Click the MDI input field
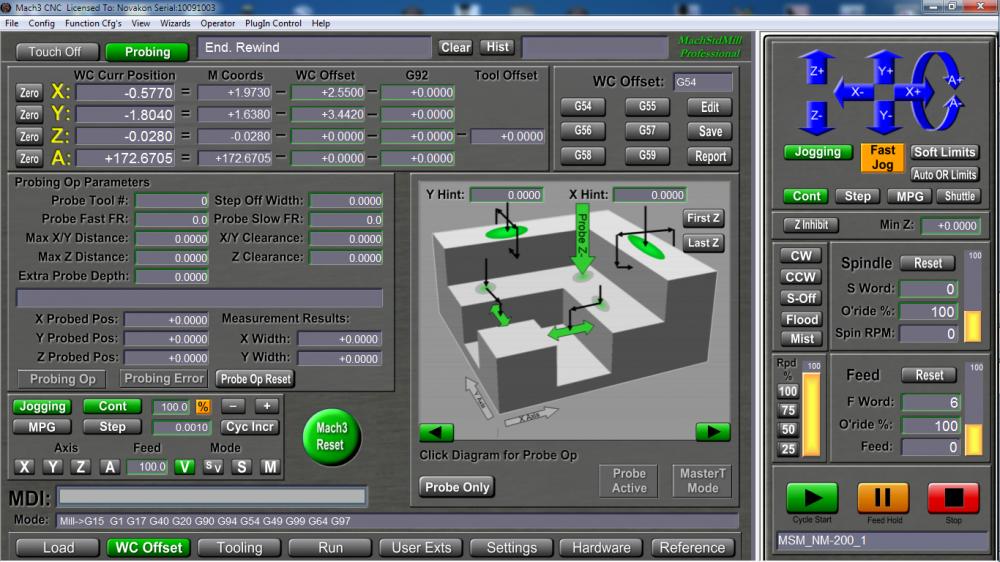 tap(212, 496)
